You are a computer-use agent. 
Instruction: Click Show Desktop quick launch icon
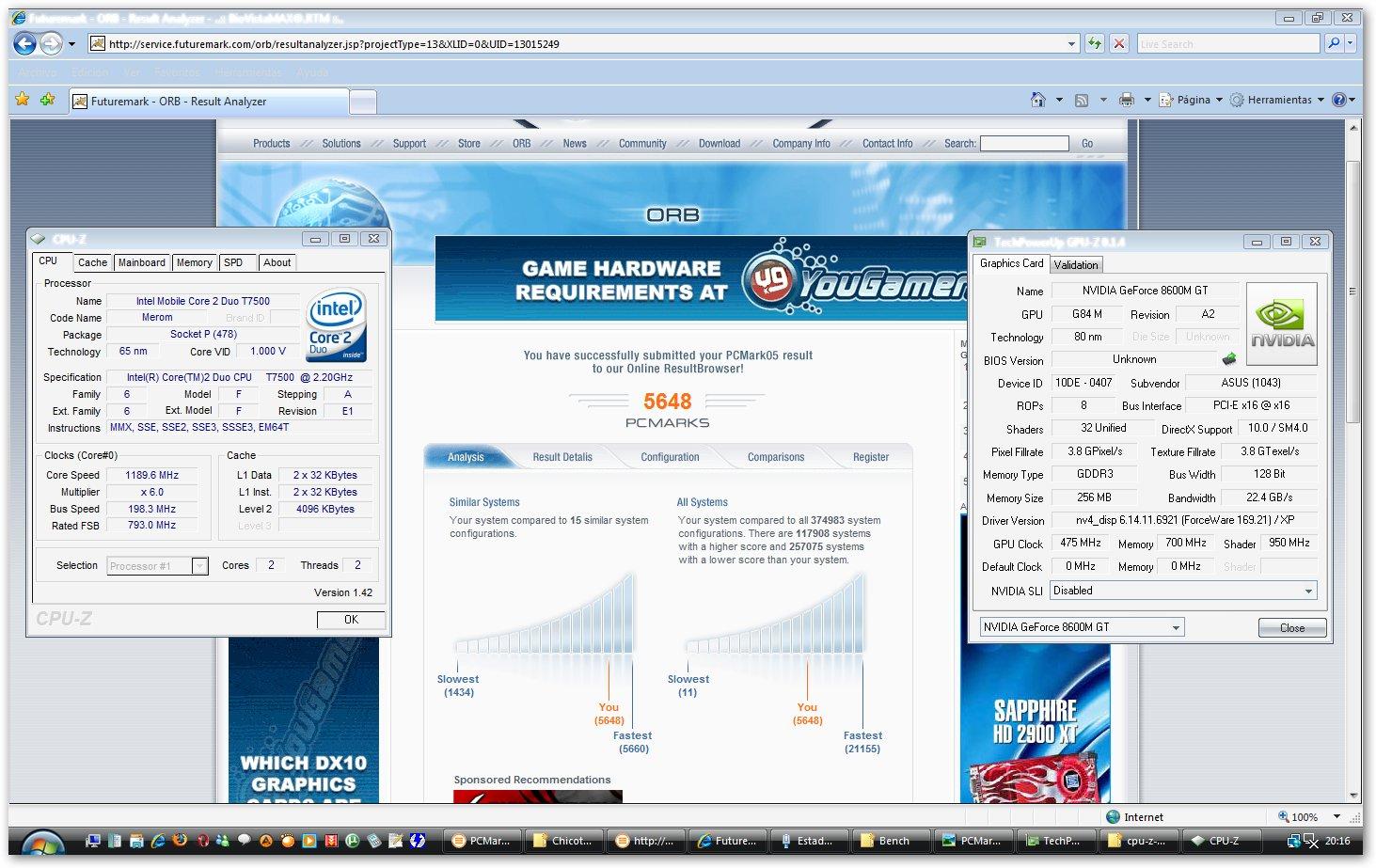[93, 841]
